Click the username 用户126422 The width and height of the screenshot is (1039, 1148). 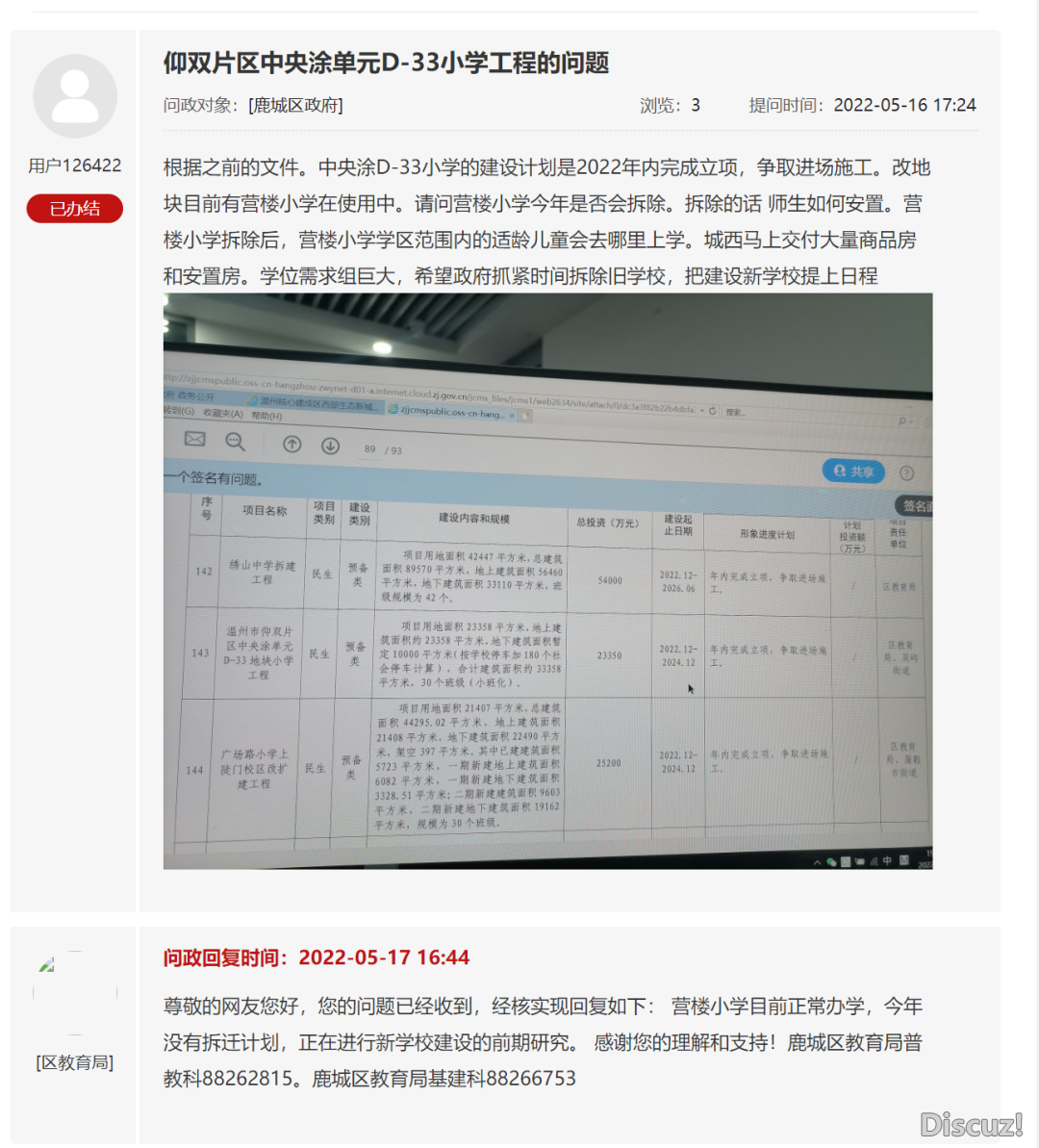75,166
